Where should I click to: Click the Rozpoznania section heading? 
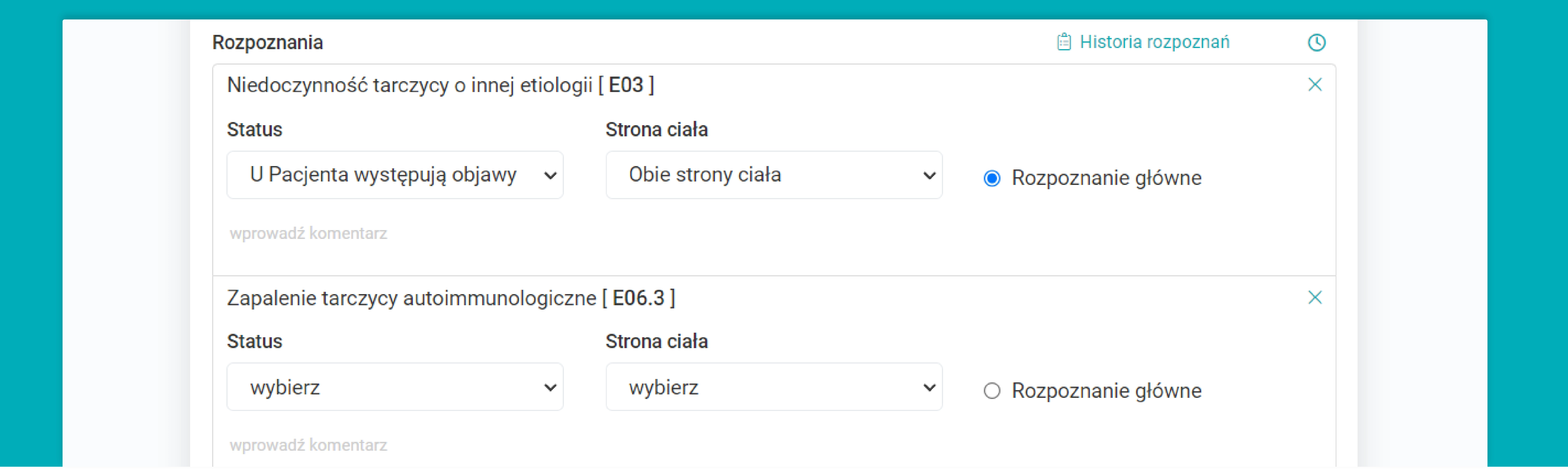click(267, 43)
